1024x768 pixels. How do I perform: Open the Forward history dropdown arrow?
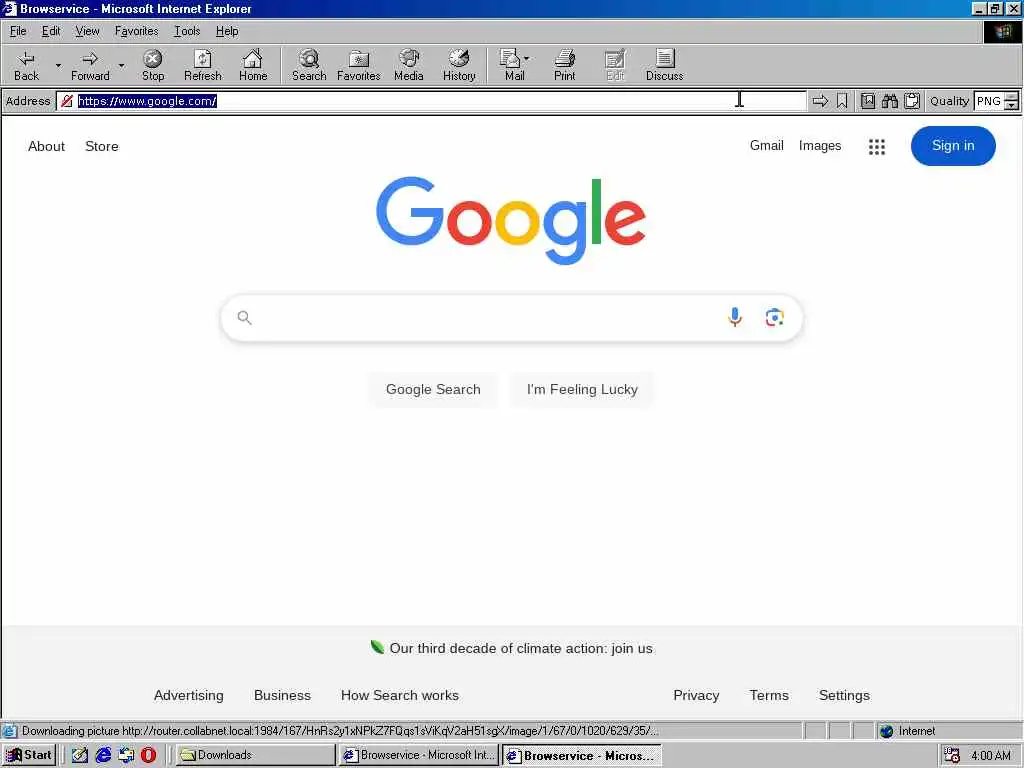click(x=121, y=65)
